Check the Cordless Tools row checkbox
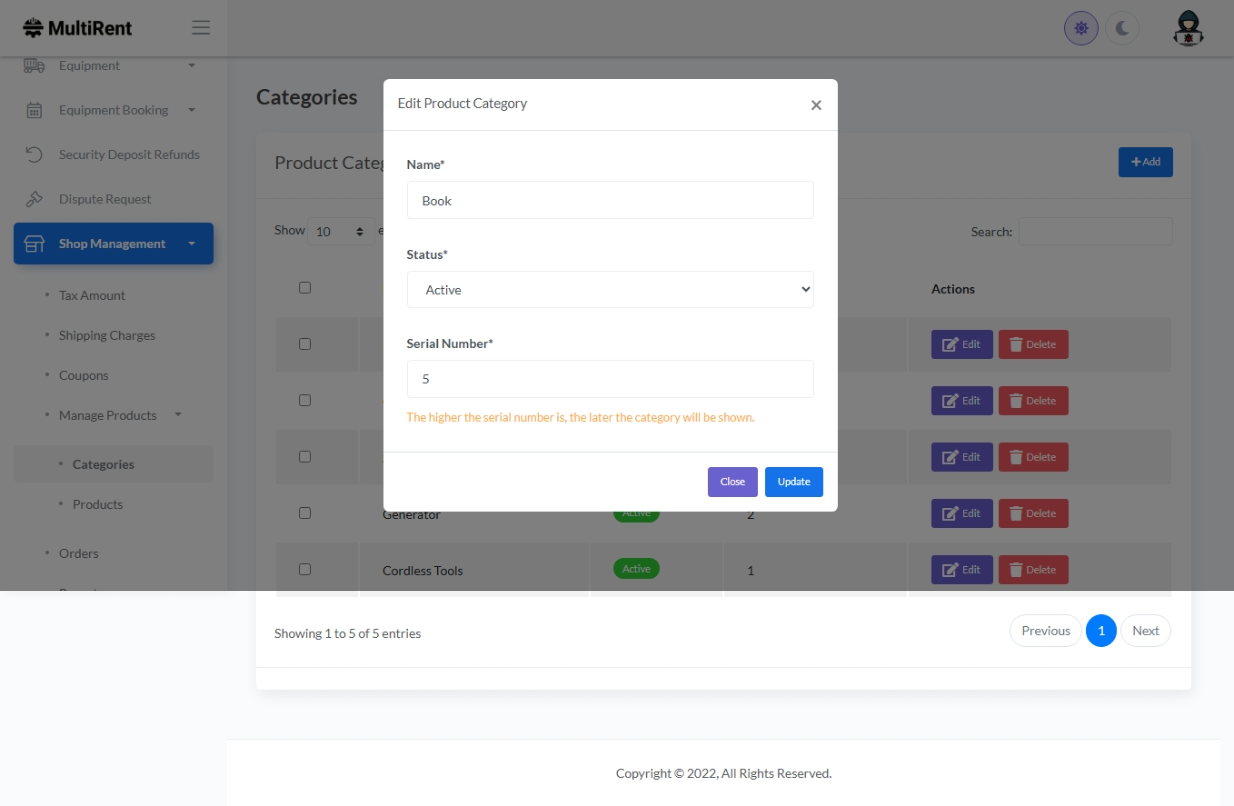This screenshot has height=806, width=1234. click(305, 569)
